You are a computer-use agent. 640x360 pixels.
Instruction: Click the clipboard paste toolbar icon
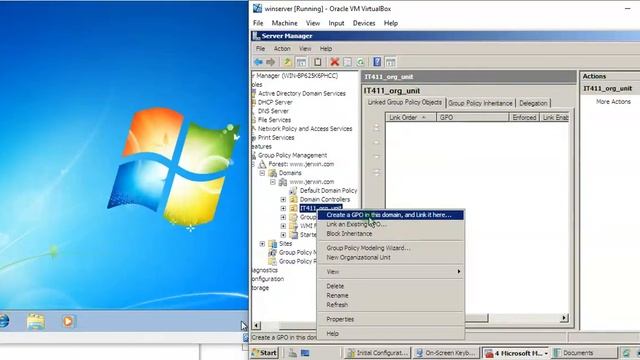318,62
